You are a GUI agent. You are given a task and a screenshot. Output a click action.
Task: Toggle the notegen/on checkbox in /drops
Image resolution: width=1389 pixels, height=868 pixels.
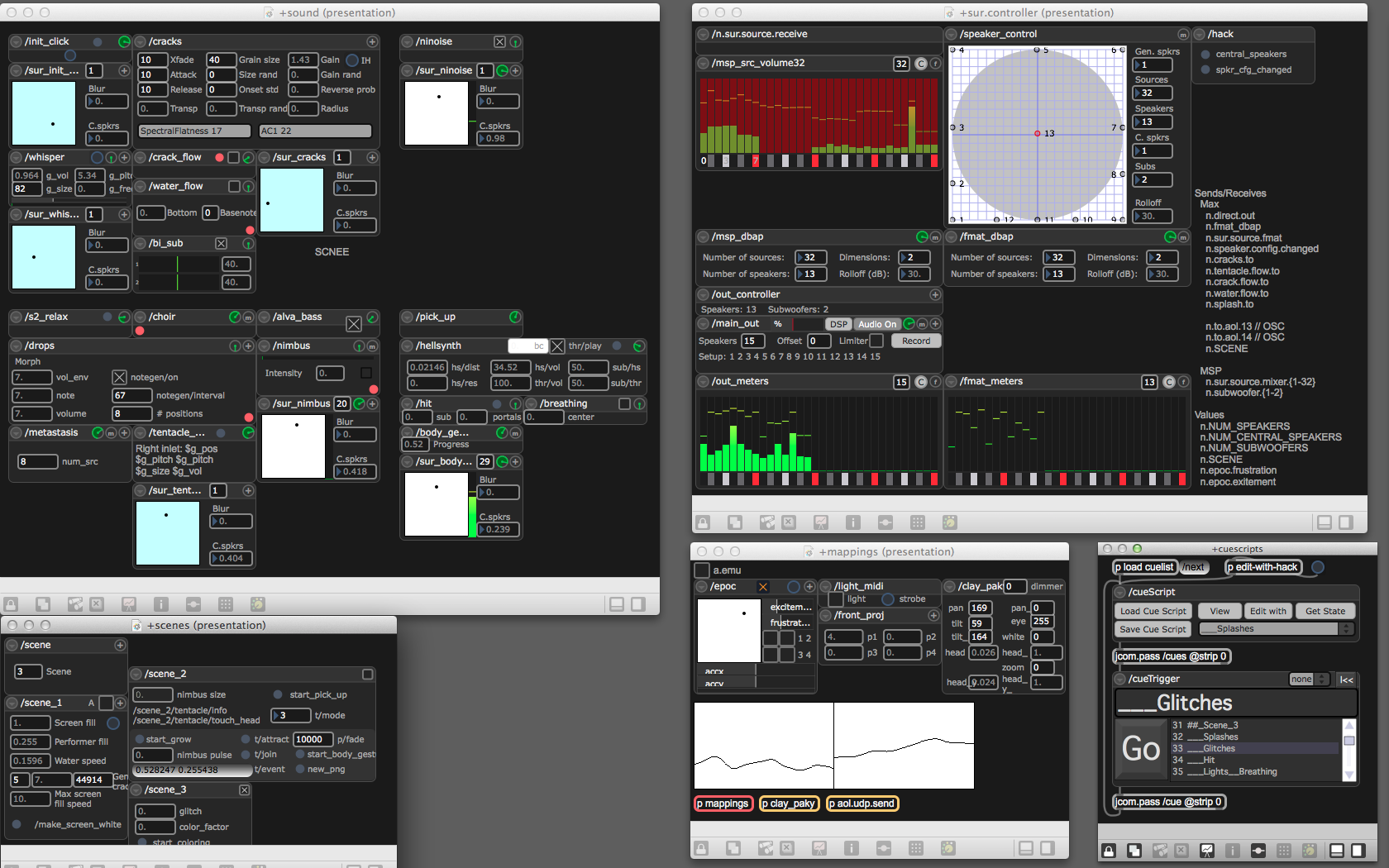coord(119,378)
